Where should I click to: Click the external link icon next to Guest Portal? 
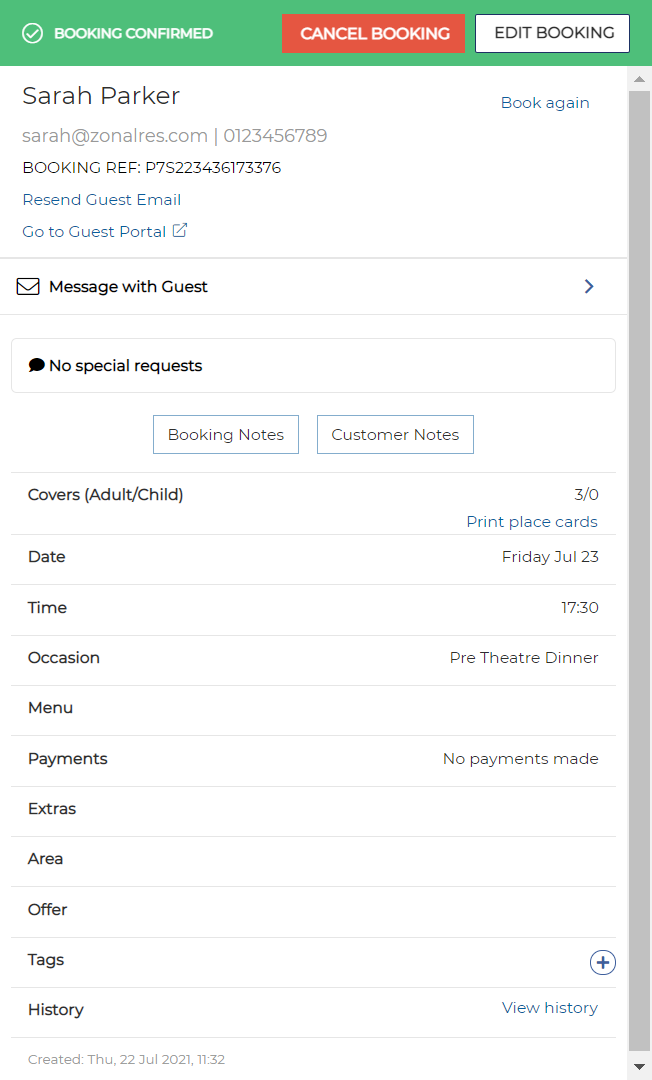point(180,231)
